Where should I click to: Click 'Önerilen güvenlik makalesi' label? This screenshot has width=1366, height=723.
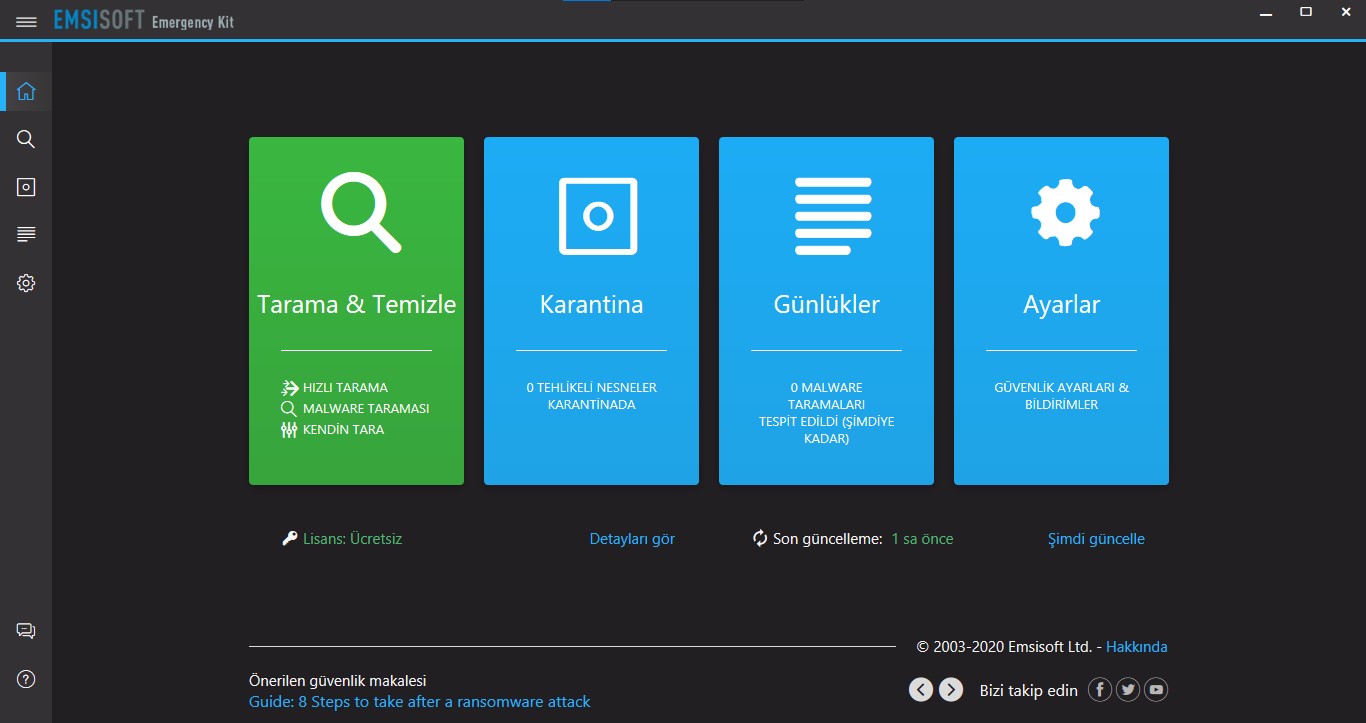[x=337, y=681]
